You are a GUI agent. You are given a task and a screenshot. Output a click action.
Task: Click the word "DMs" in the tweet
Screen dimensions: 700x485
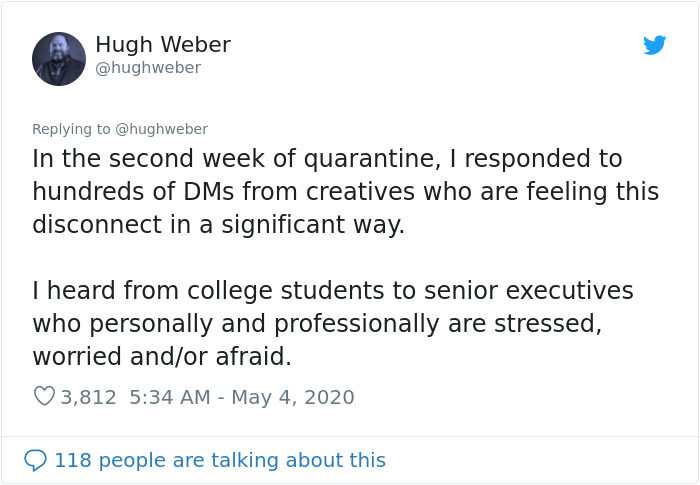click(x=209, y=191)
